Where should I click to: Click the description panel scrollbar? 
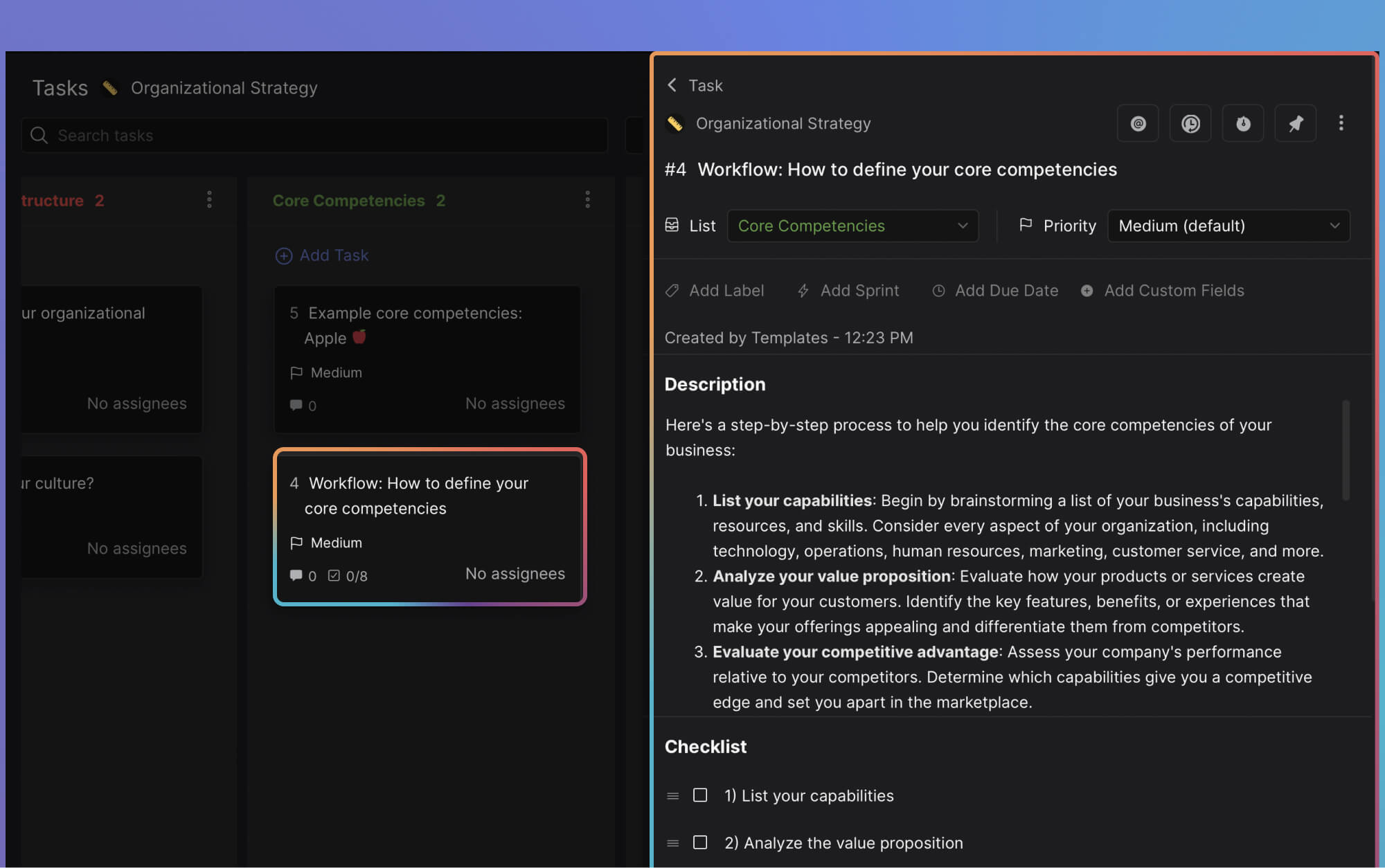(x=1346, y=450)
